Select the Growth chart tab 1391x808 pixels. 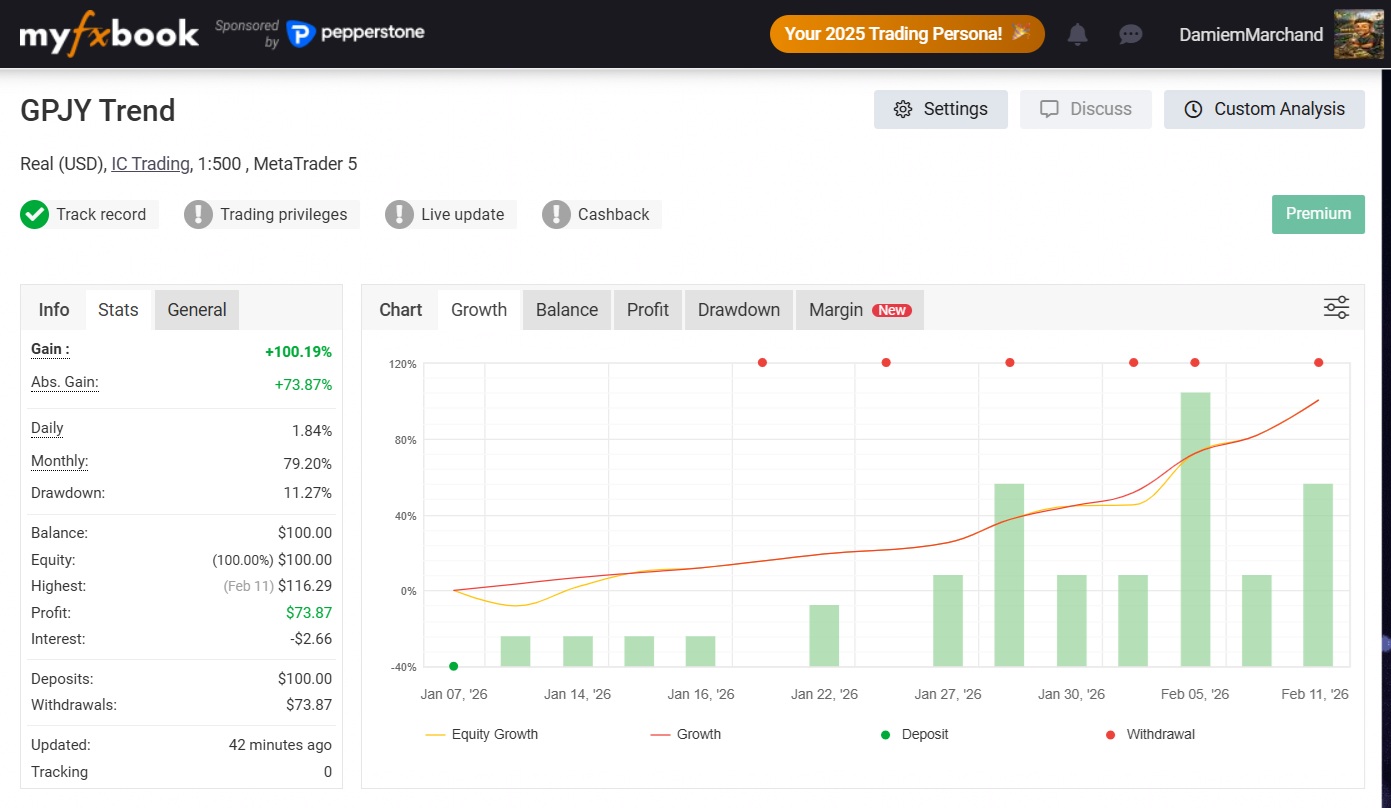(479, 310)
